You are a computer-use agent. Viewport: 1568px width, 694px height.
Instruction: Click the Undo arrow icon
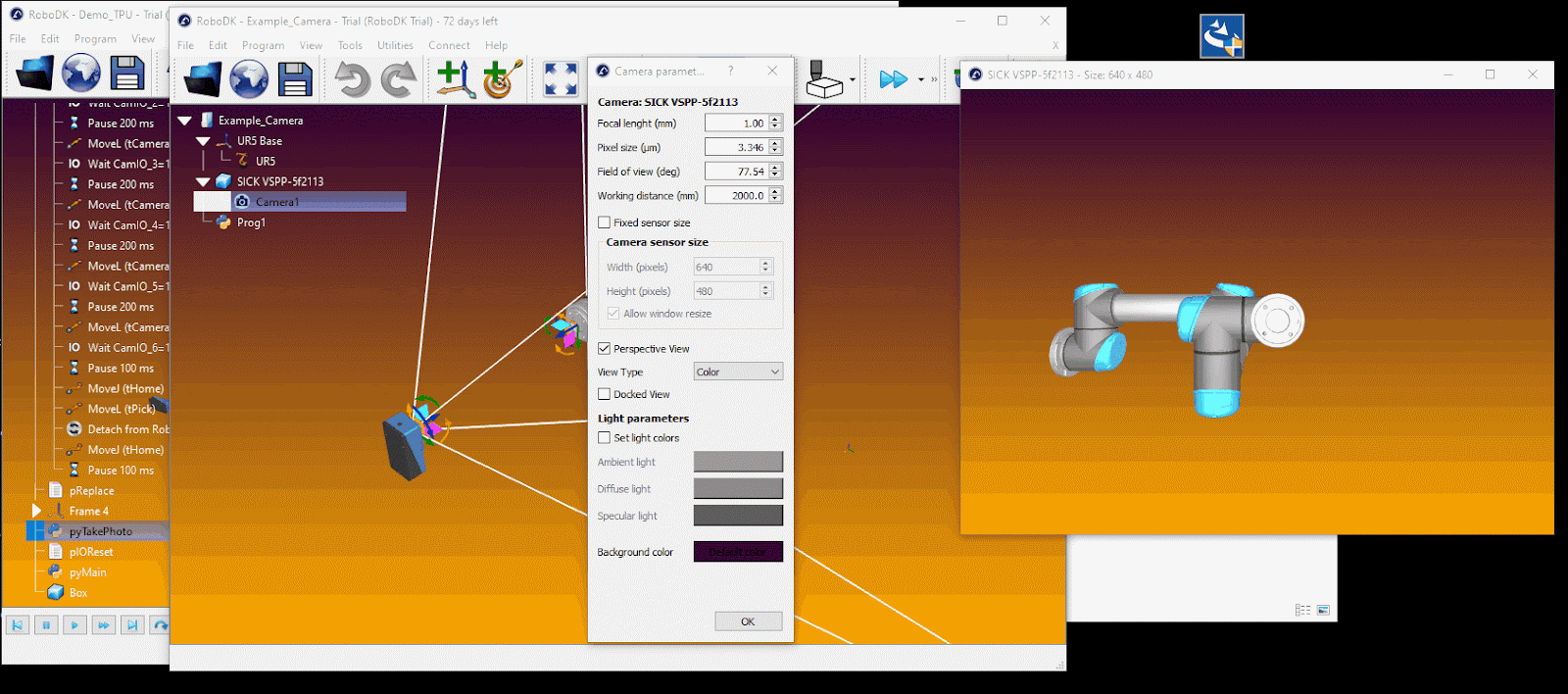pos(353,79)
